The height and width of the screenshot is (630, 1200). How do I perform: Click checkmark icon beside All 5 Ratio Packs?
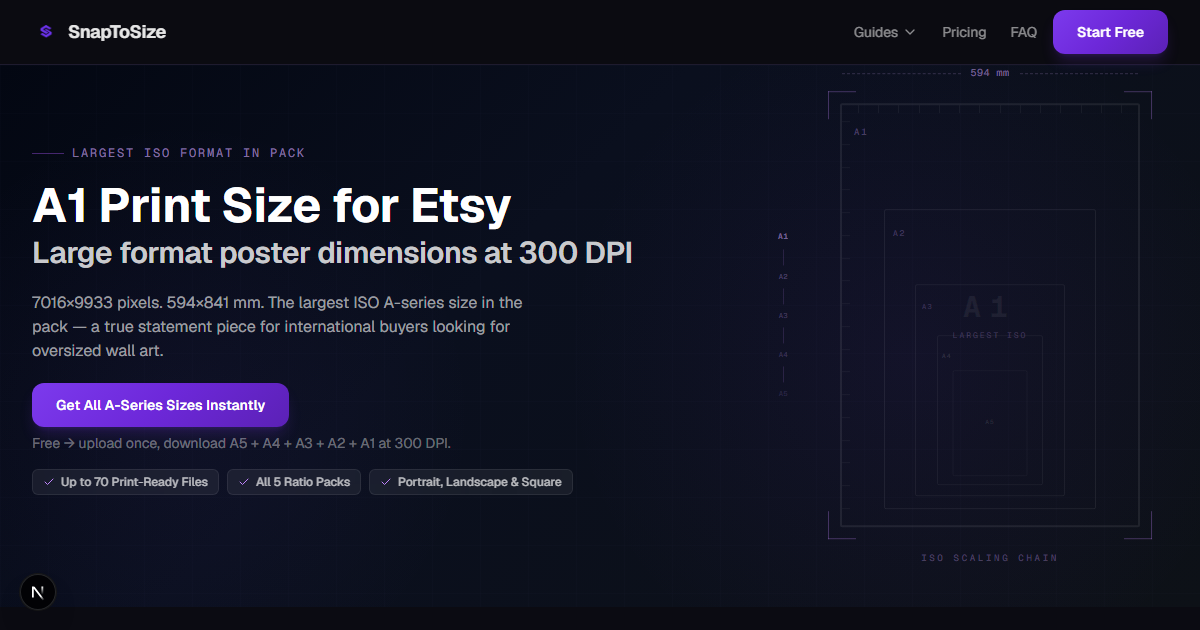(x=244, y=482)
